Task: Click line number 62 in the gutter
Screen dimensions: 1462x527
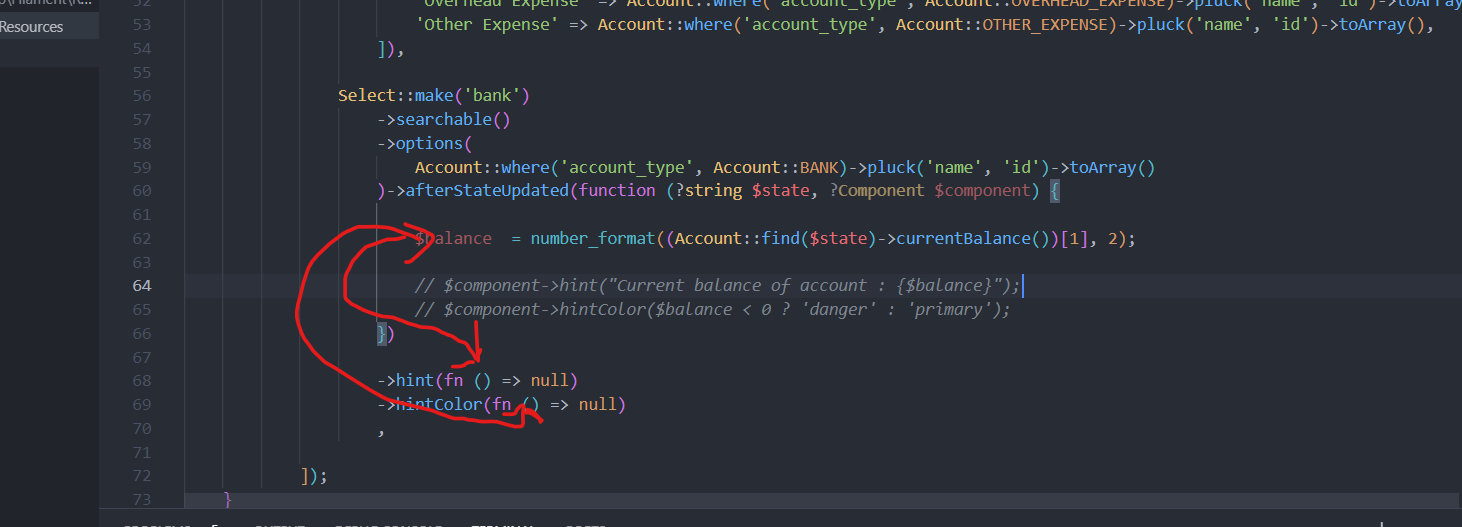Action: point(141,238)
